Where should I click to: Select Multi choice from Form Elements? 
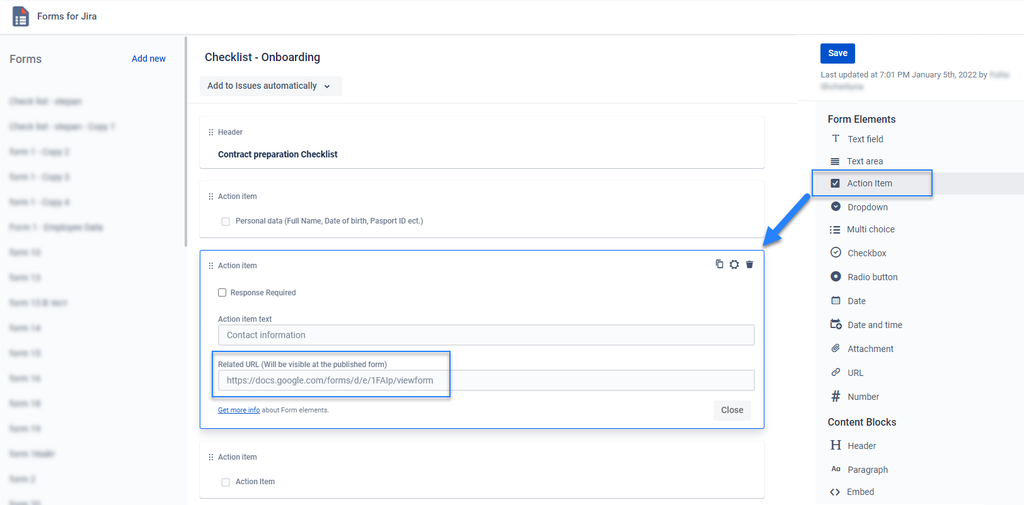pos(863,229)
